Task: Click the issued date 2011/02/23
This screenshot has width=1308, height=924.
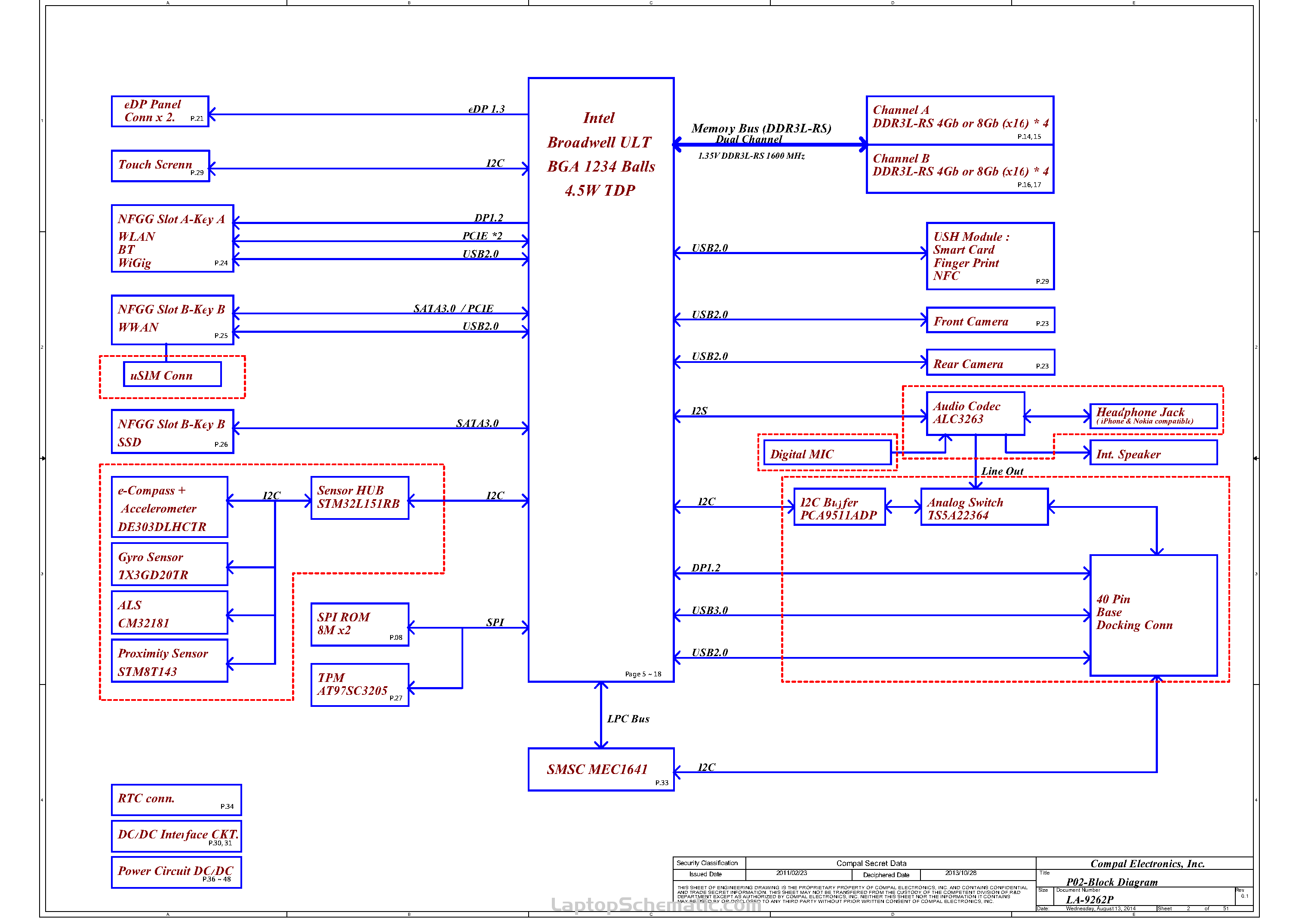Action: 792,873
